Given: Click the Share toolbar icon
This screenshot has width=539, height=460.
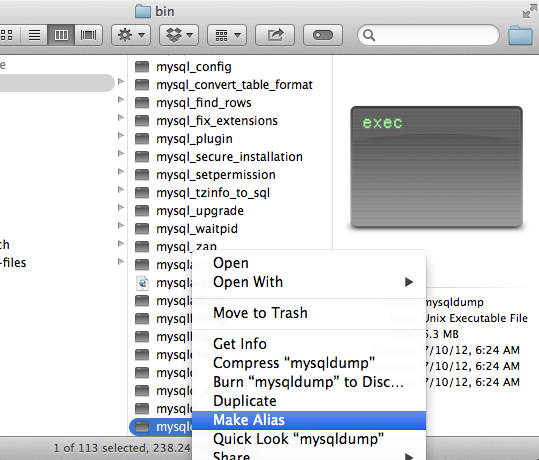Looking at the screenshot, I should [x=275, y=35].
